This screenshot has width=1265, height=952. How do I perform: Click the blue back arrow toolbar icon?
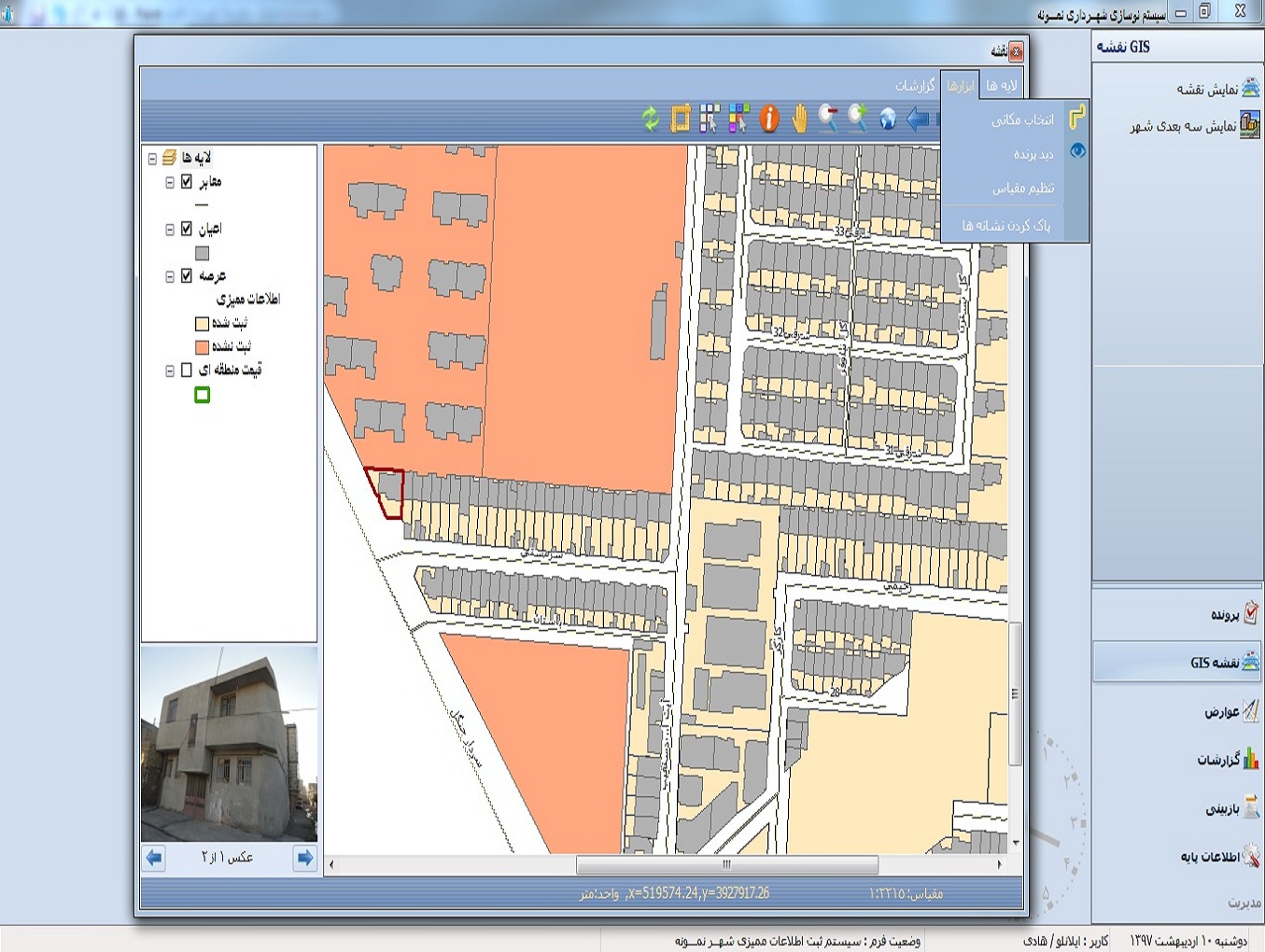point(918,119)
